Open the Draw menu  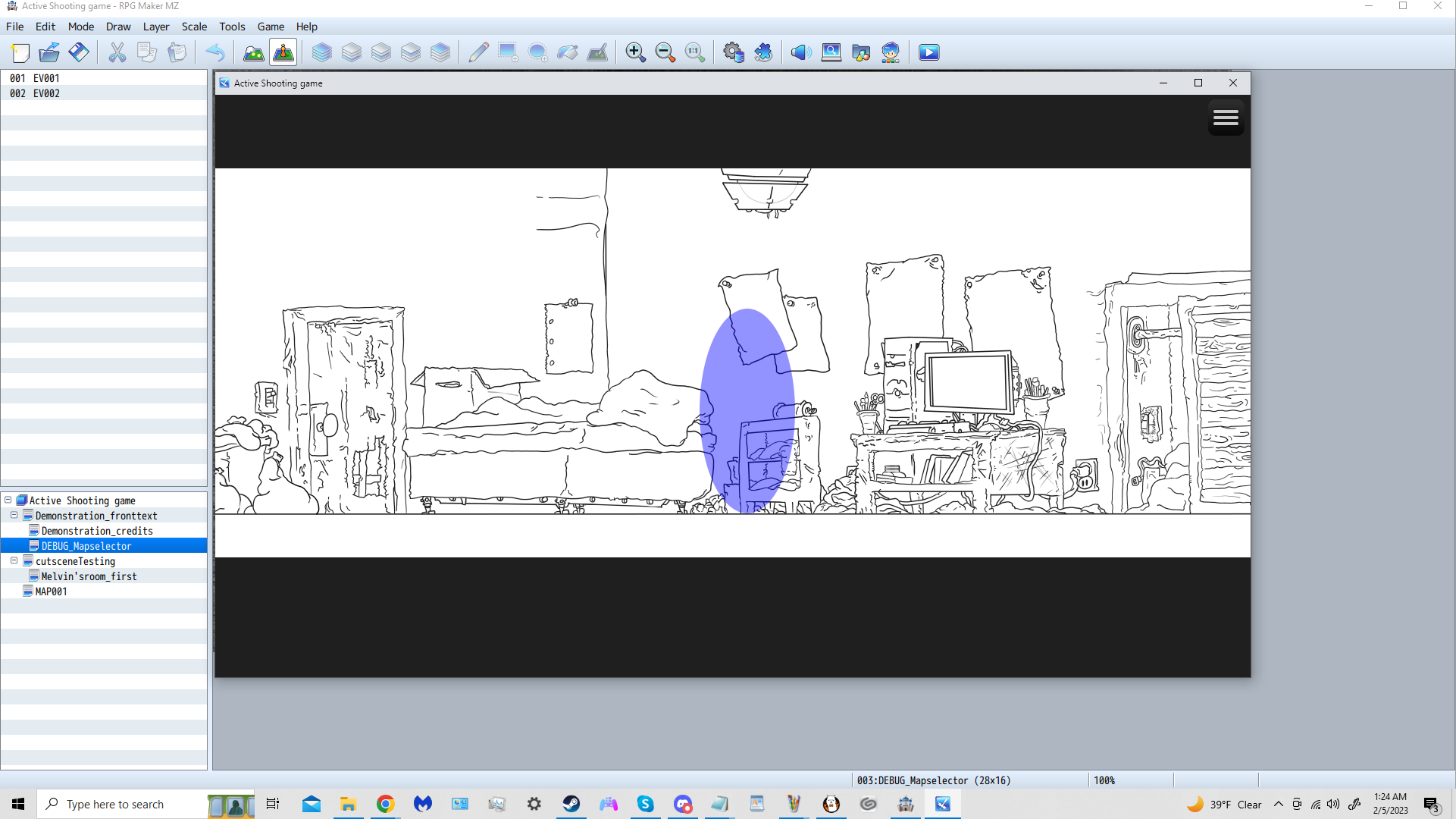pos(118,27)
